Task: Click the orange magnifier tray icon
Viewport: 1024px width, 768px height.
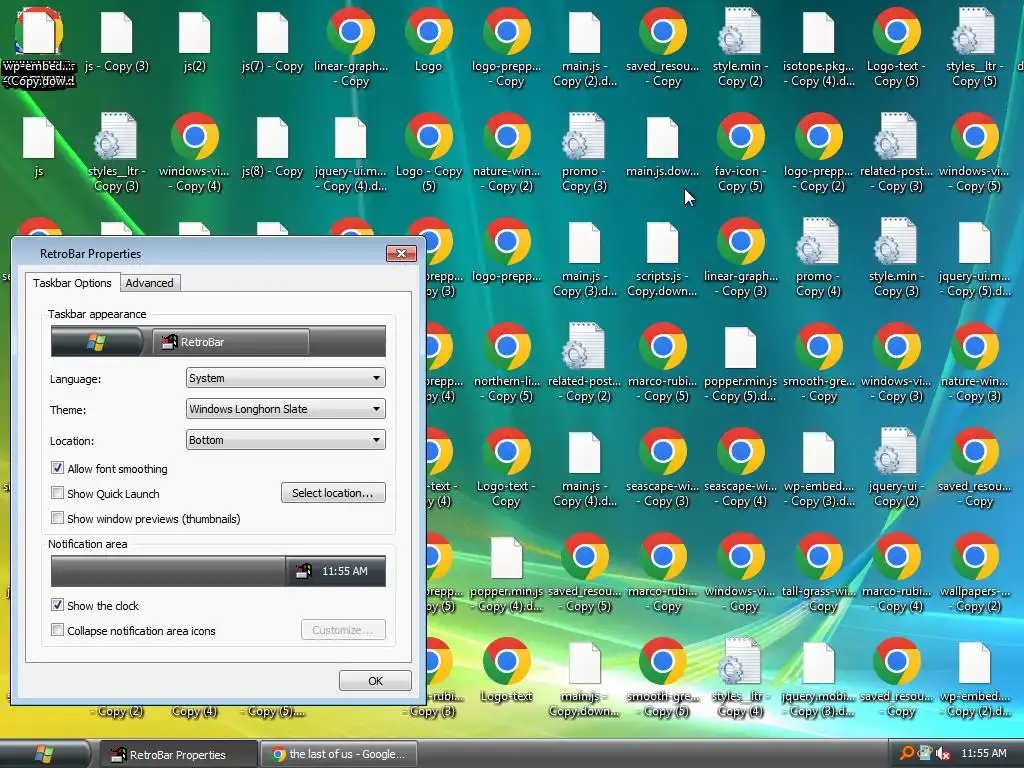Action: (x=906, y=753)
